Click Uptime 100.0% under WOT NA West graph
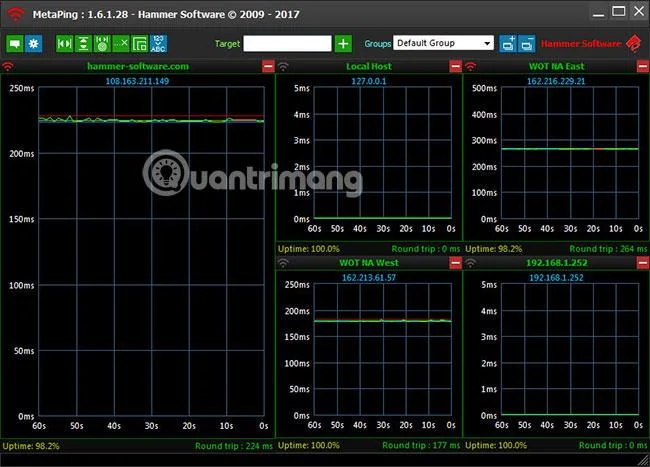Screen dimensions: 650x467 pos(309,445)
